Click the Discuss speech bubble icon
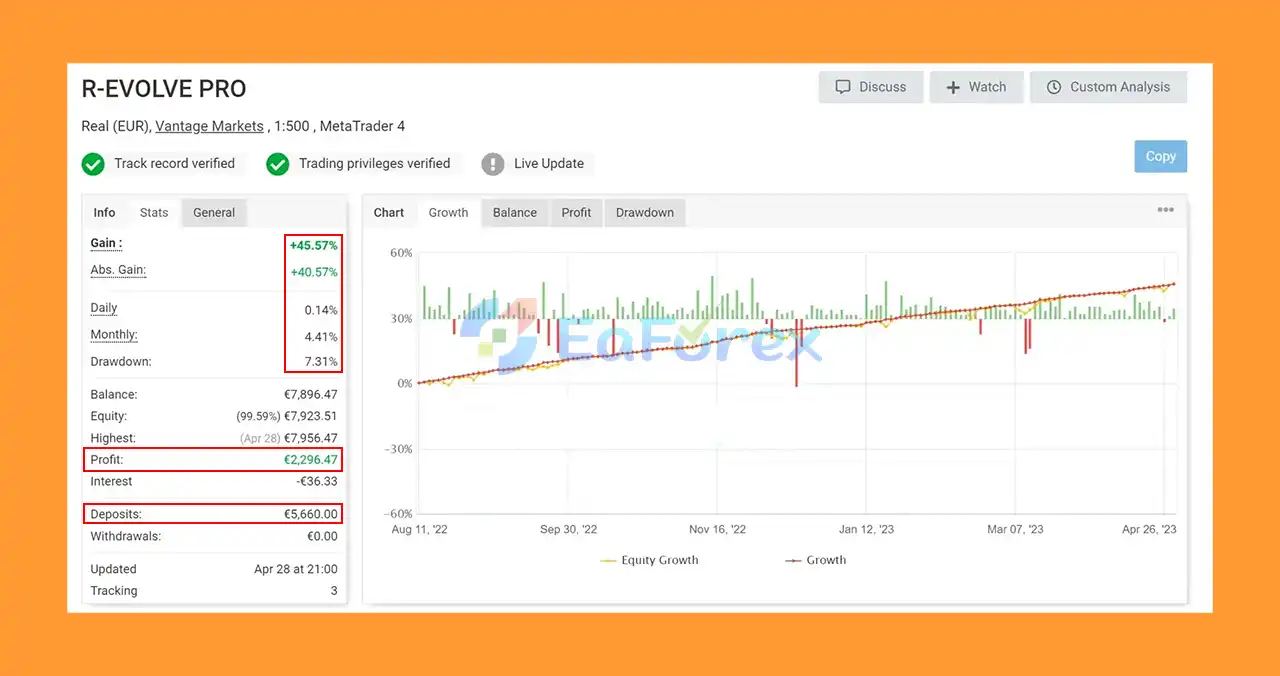1280x676 pixels. tap(842, 87)
